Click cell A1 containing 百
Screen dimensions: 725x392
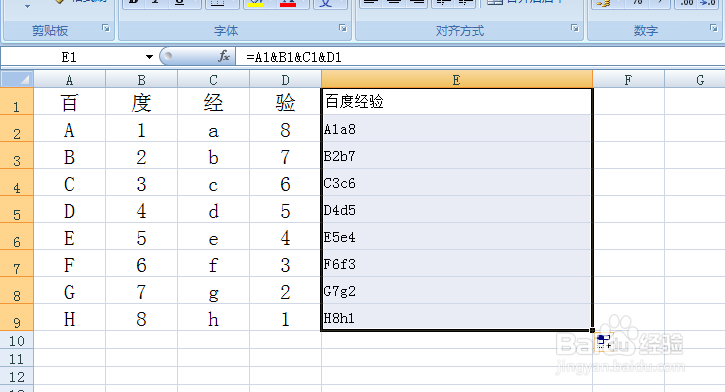point(69,101)
